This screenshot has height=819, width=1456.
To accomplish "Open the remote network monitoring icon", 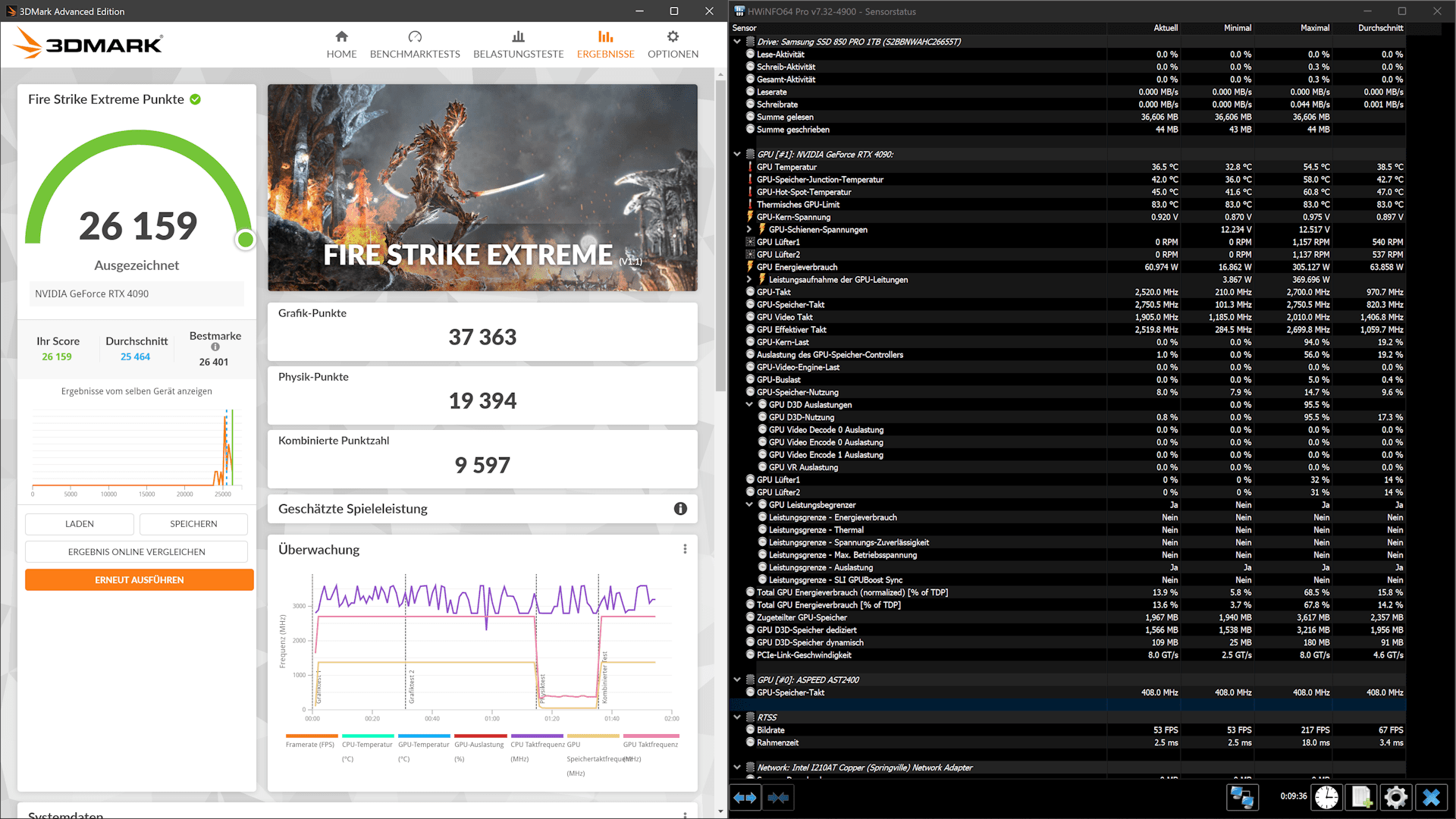I will click(x=1242, y=798).
